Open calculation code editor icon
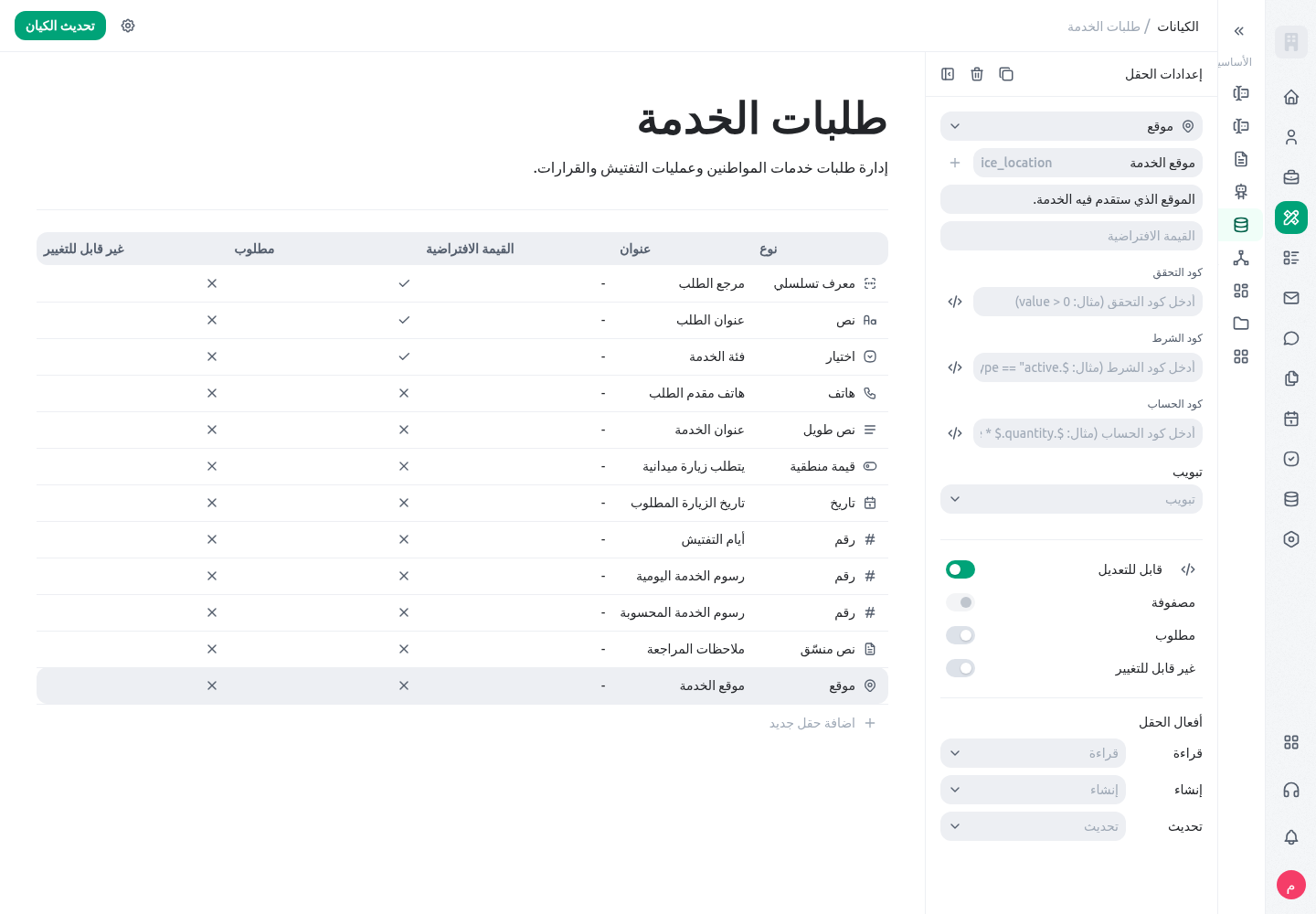The width and height of the screenshot is (1316, 914). tap(955, 433)
